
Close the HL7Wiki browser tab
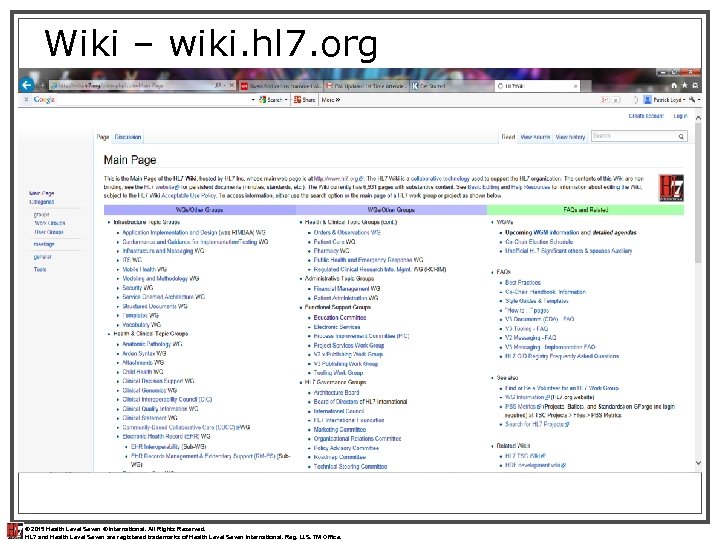[x=575, y=86]
